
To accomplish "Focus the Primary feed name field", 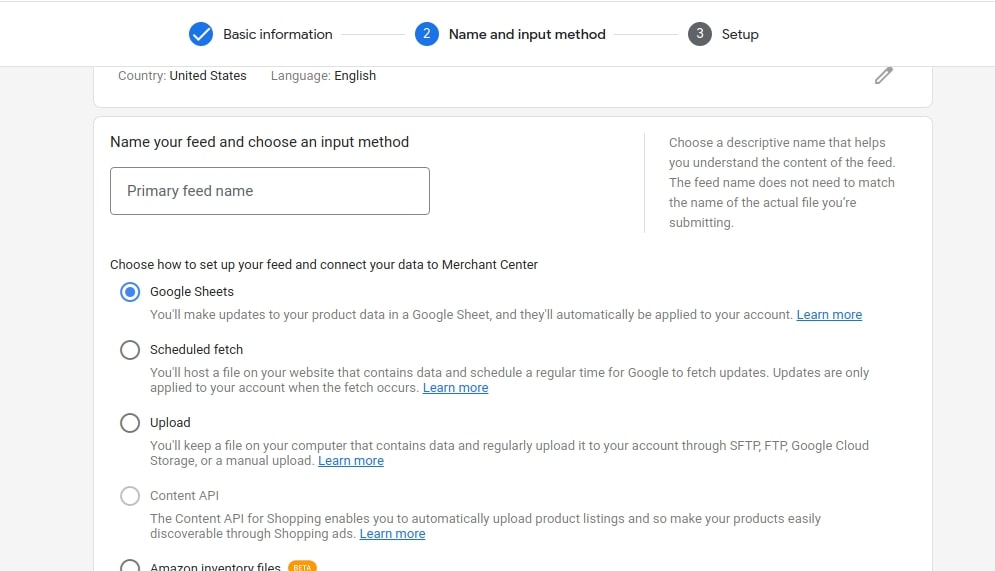I will 270,191.
